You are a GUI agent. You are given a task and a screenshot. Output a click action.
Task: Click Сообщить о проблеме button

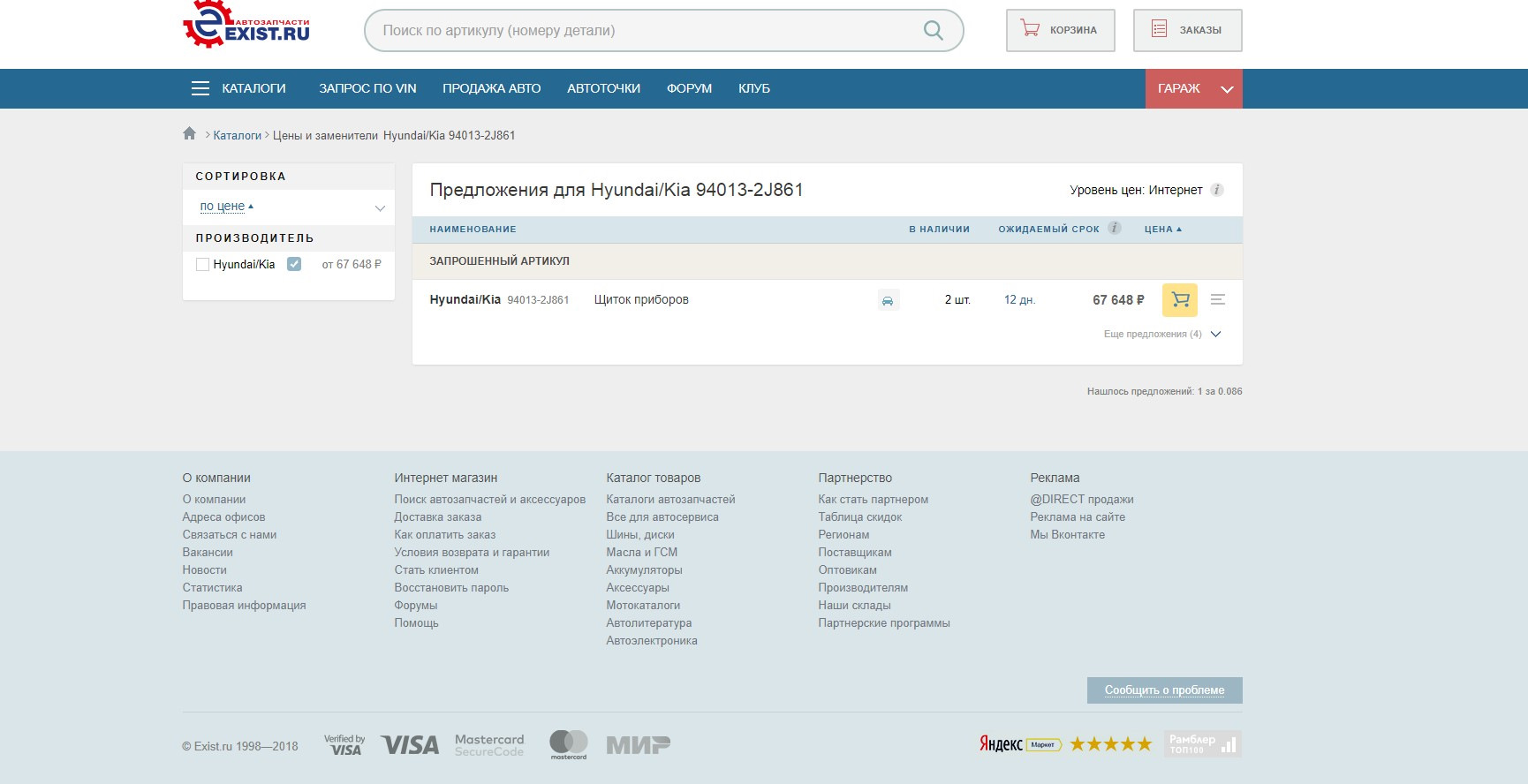pos(1164,690)
